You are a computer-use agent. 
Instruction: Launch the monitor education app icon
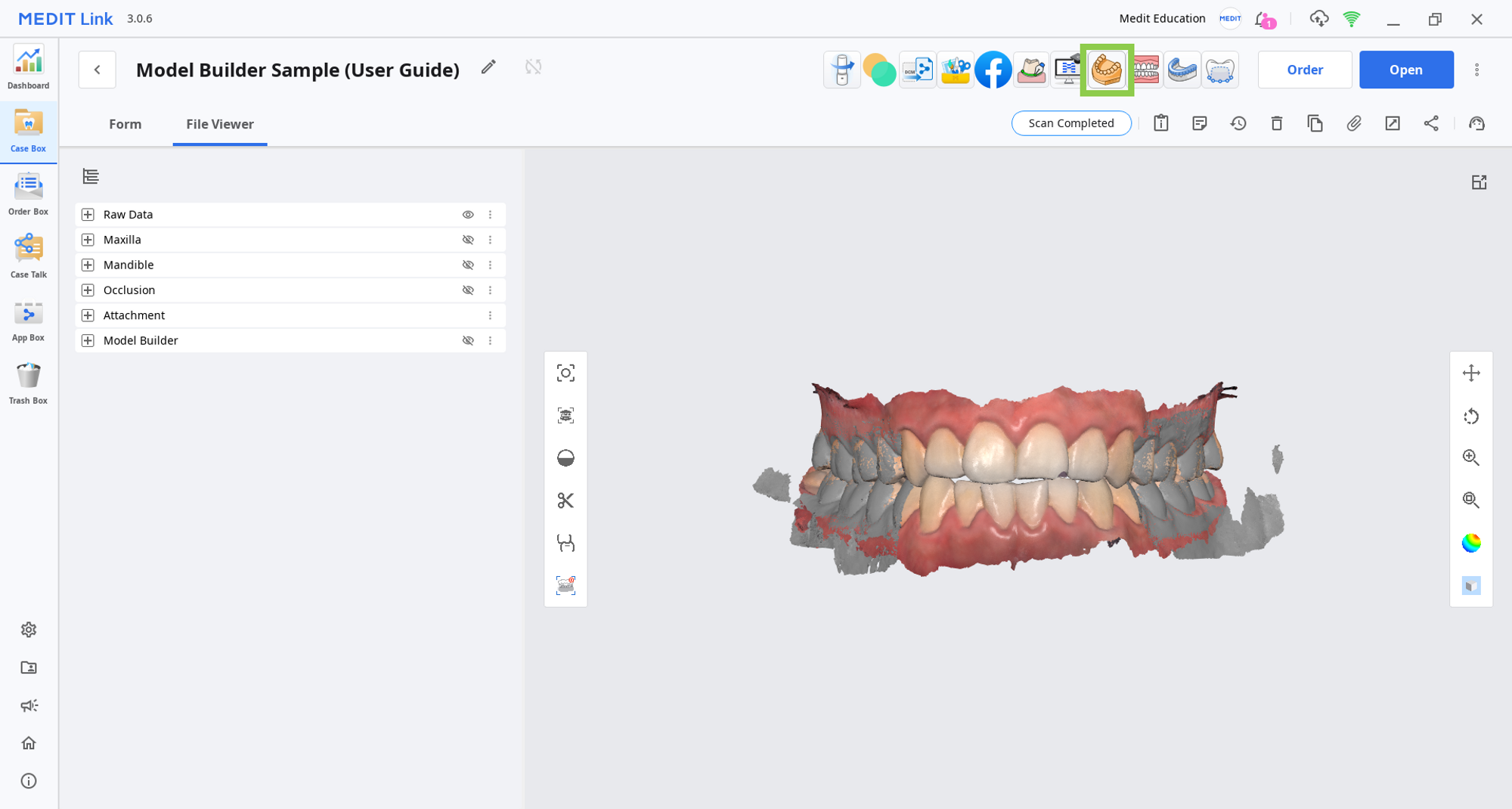tap(1068, 70)
